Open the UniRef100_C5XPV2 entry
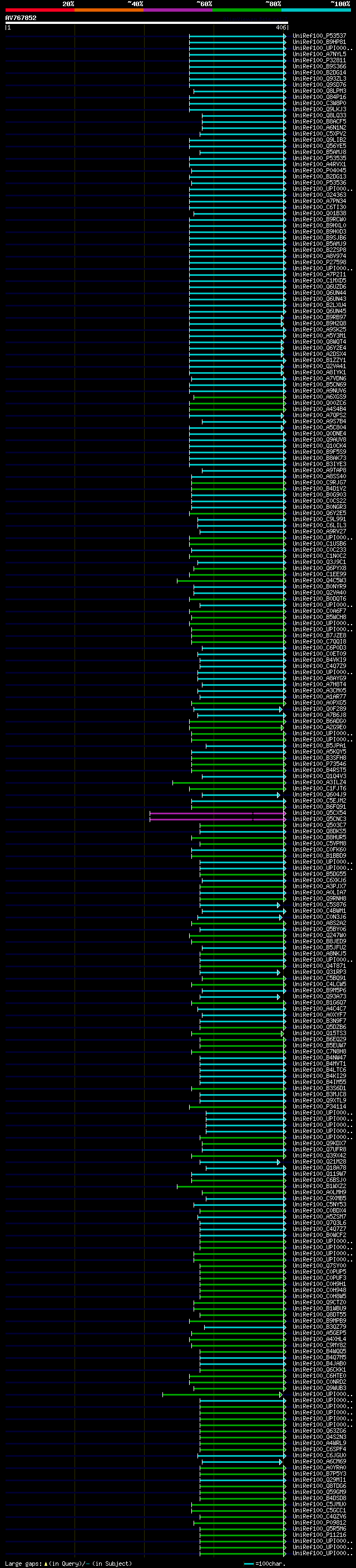 [x=319, y=134]
